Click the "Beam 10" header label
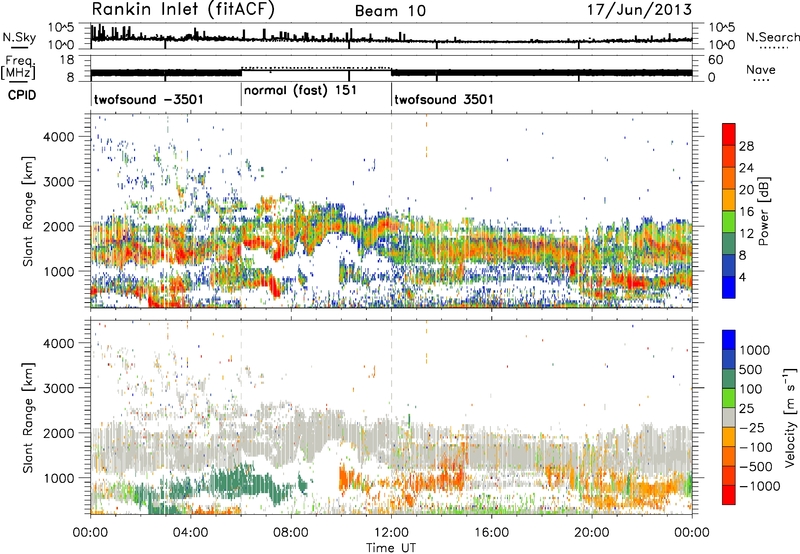800x554 pixels. click(x=390, y=11)
